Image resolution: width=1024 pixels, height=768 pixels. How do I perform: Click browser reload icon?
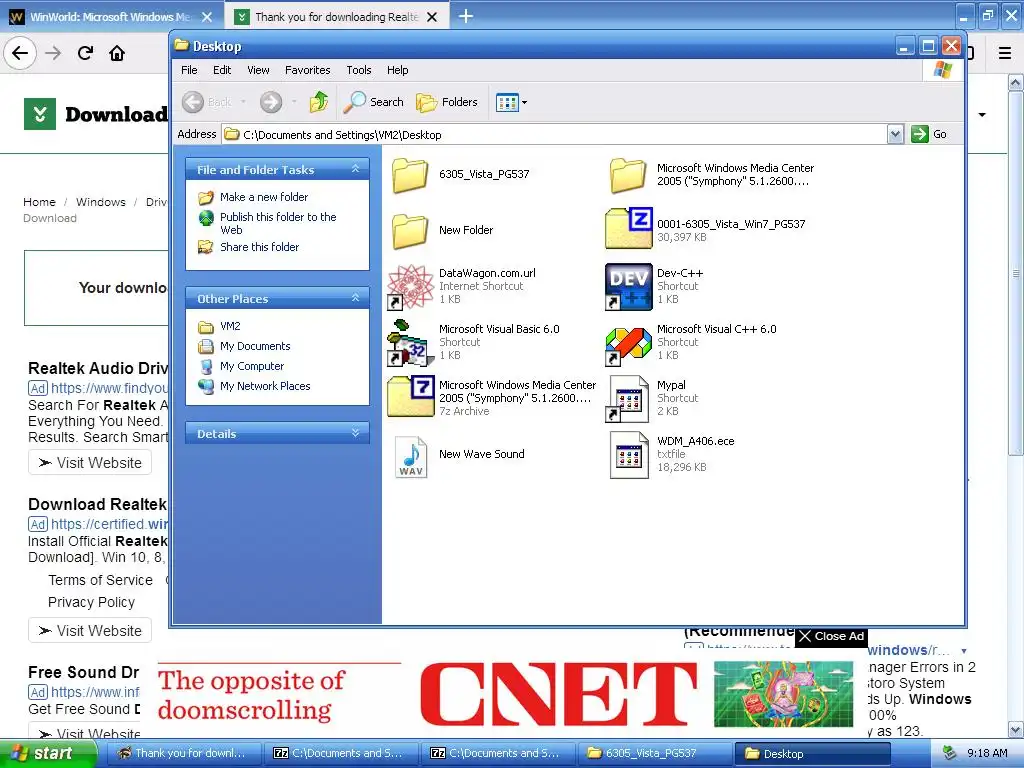click(x=86, y=53)
